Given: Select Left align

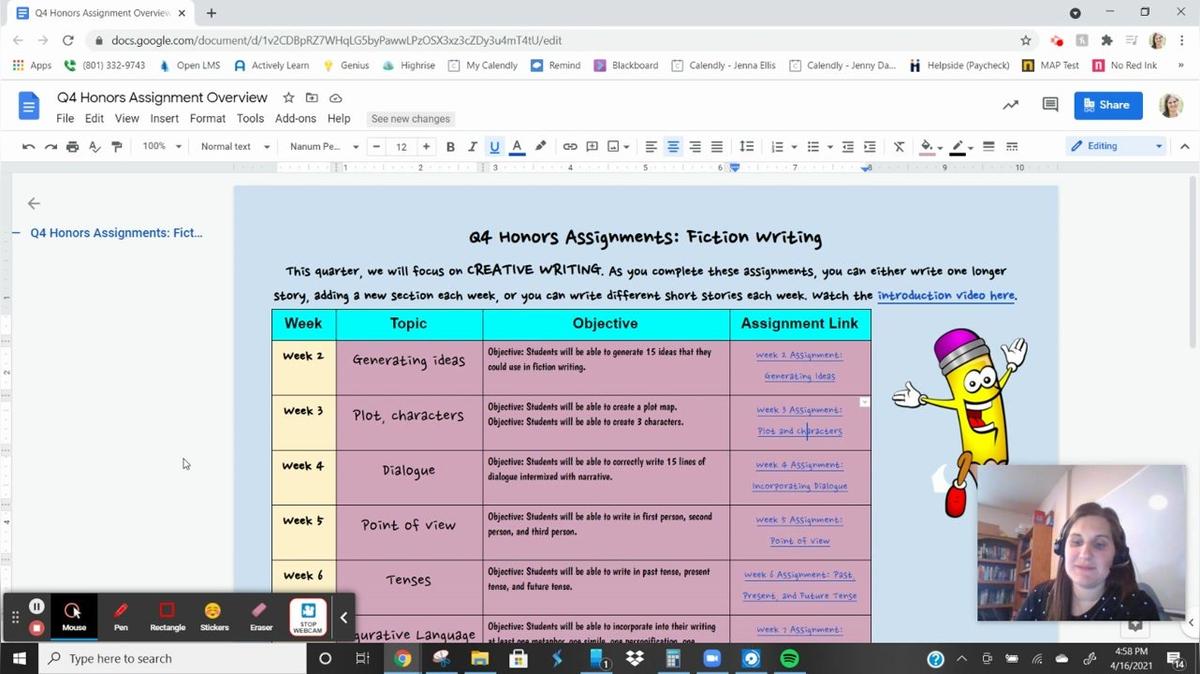Looking at the screenshot, I should tap(651, 146).
